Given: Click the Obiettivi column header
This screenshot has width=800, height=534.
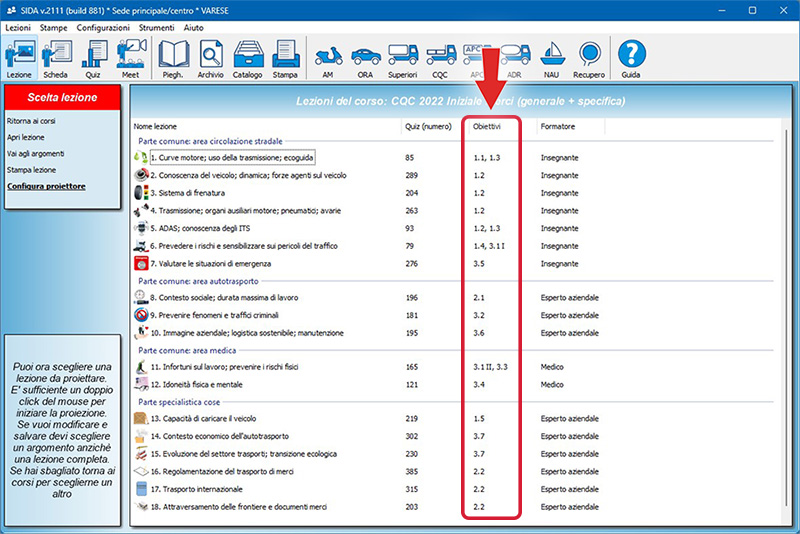Looking at the screenshot, I should click(488, 127).
